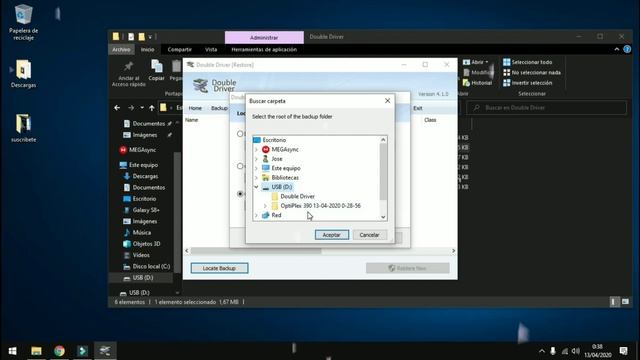Open File Explorer from the taskbar
This screenshot has height=360, width=640.
(x=36, y=351)
